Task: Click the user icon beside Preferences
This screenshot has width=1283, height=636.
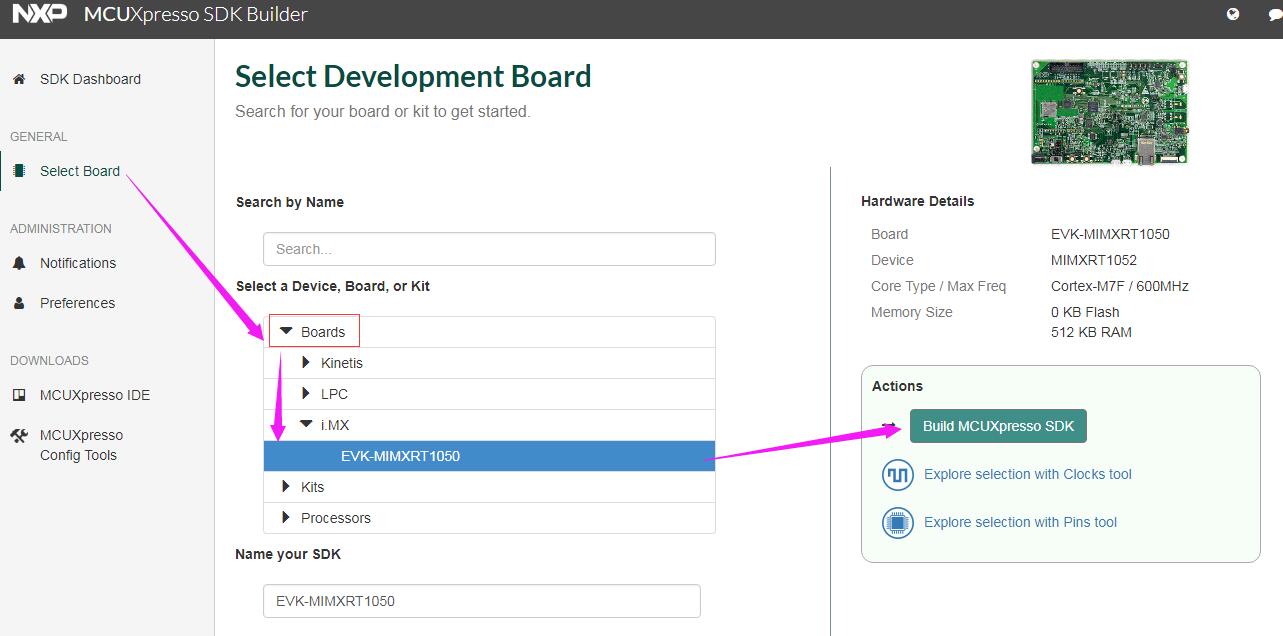Action: 19,303
